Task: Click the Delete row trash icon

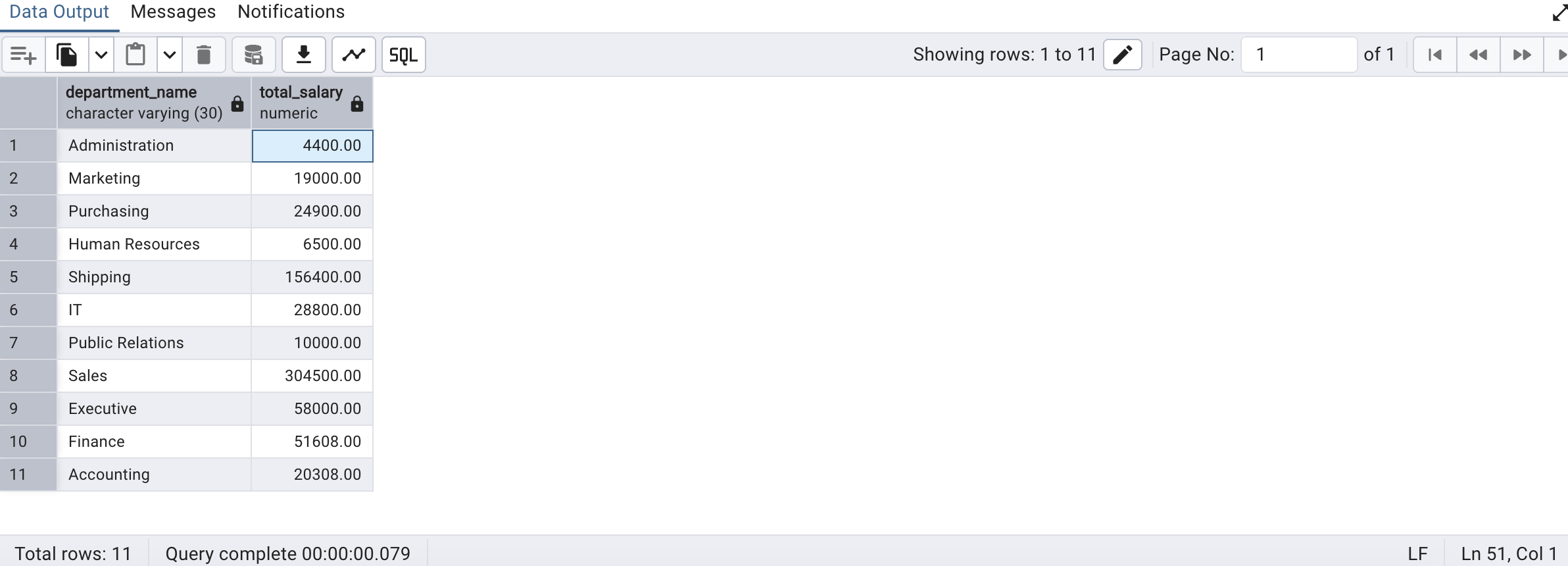Action: (204, 55)
